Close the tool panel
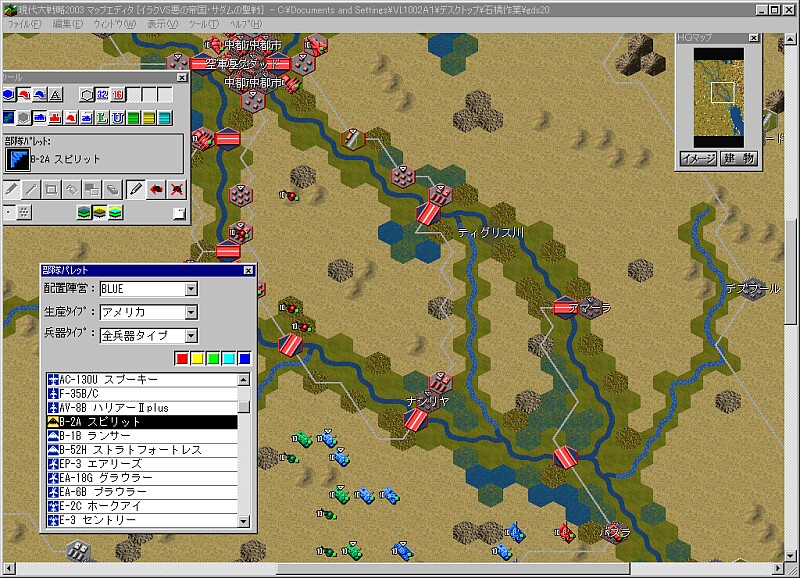This screenshot has height=578, width=800. (182, 78)
